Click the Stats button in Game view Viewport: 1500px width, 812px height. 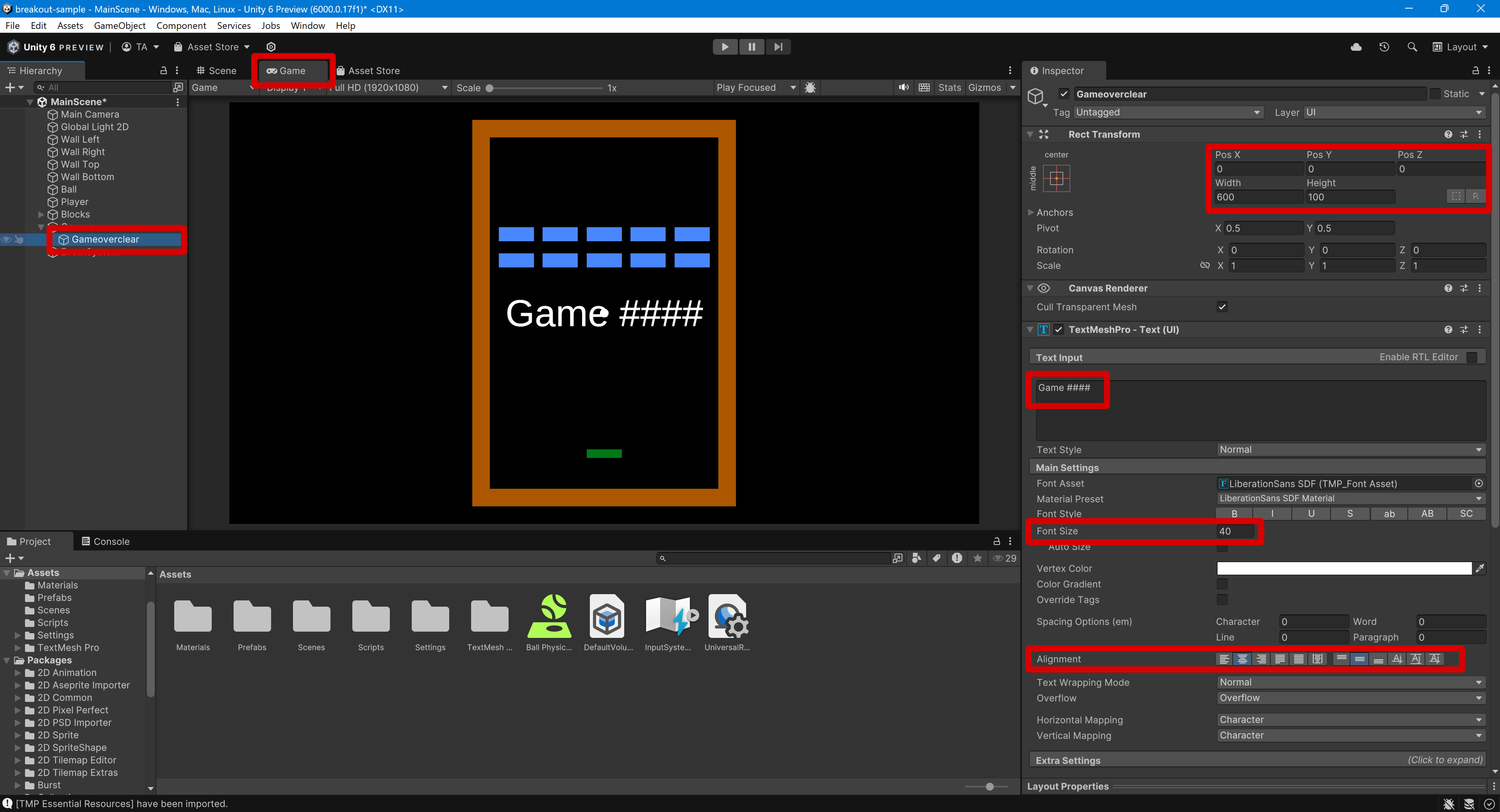(949, 87)
